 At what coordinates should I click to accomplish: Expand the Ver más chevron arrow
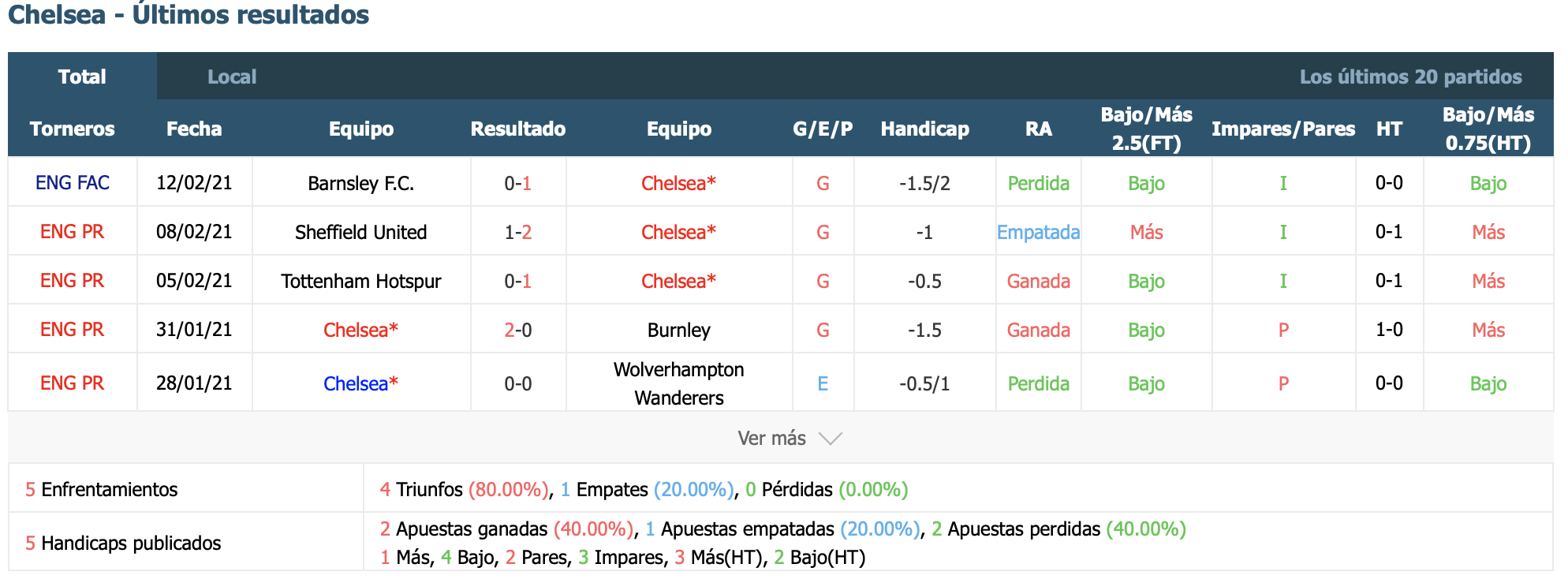831,439
